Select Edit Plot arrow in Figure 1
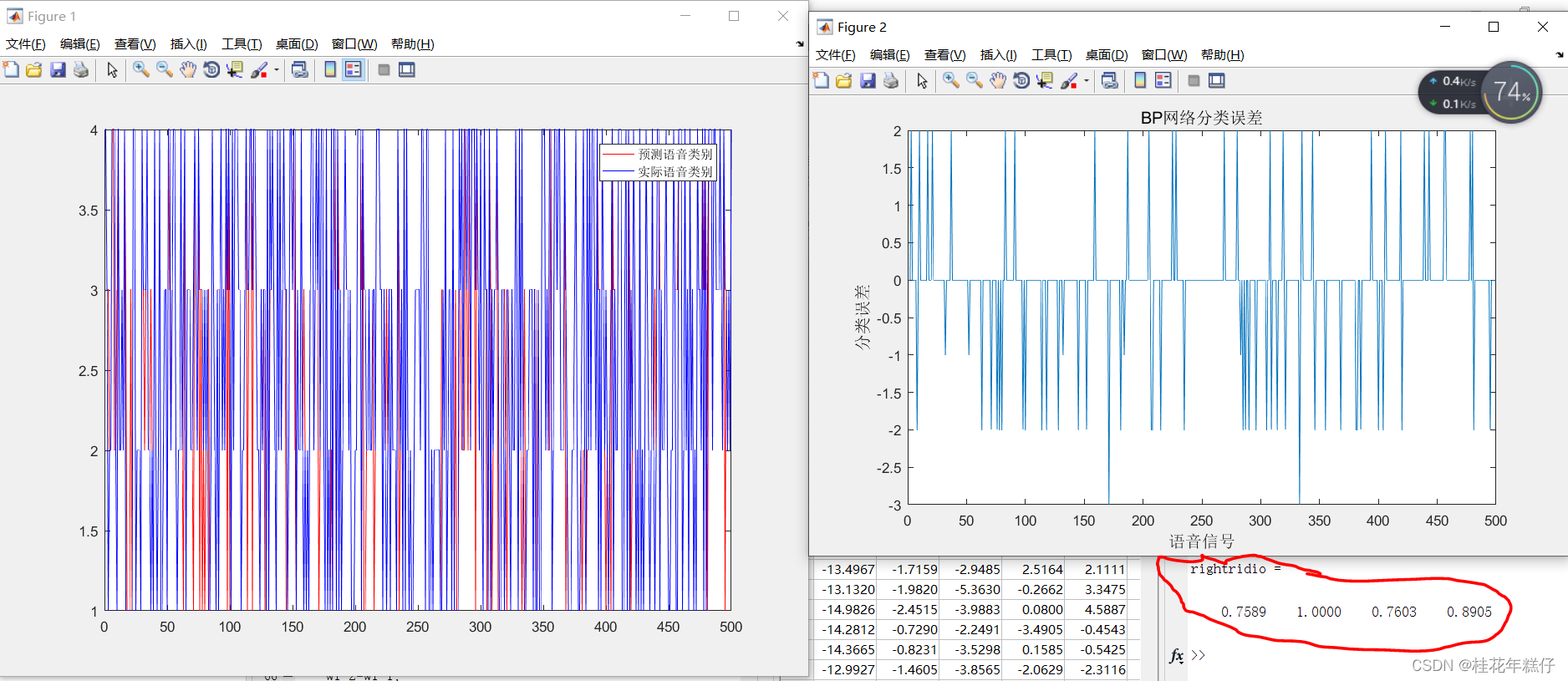Viewport: 1568px width, 681px height. pos(112,69)
